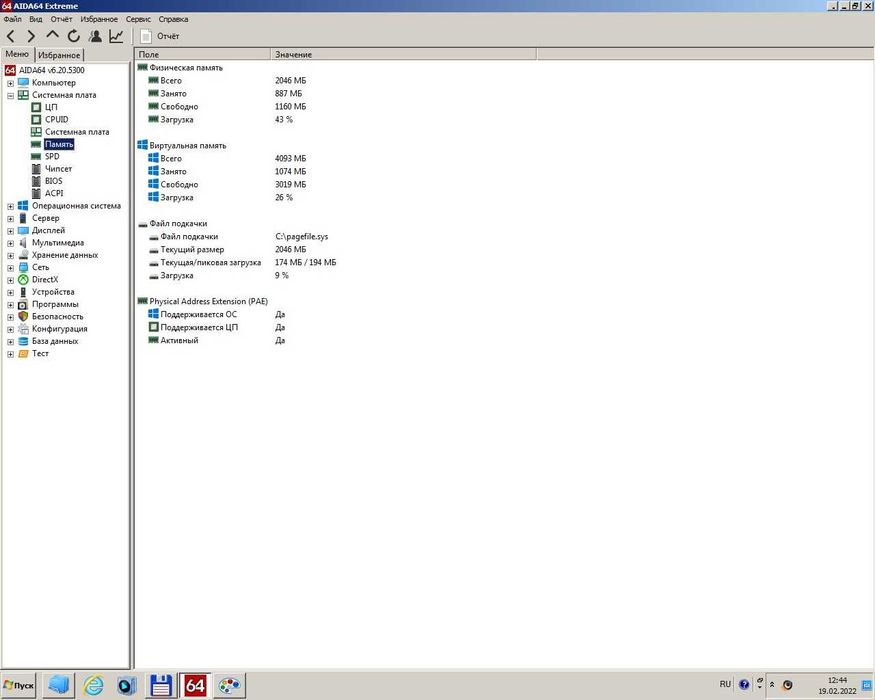Screen dimensions: 875x700
Task: Select the Память tree item
Action: pos(59,144)
